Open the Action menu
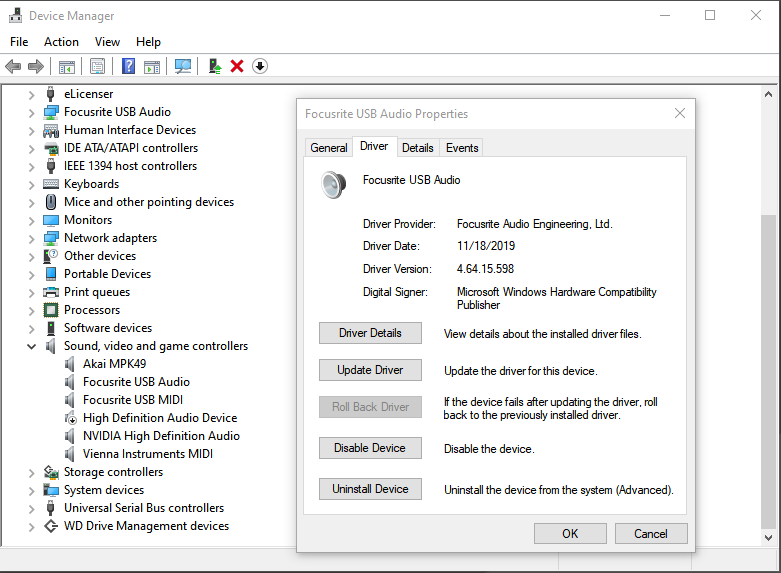Screen dimensions: 781x573 click(x=61, y=42)
